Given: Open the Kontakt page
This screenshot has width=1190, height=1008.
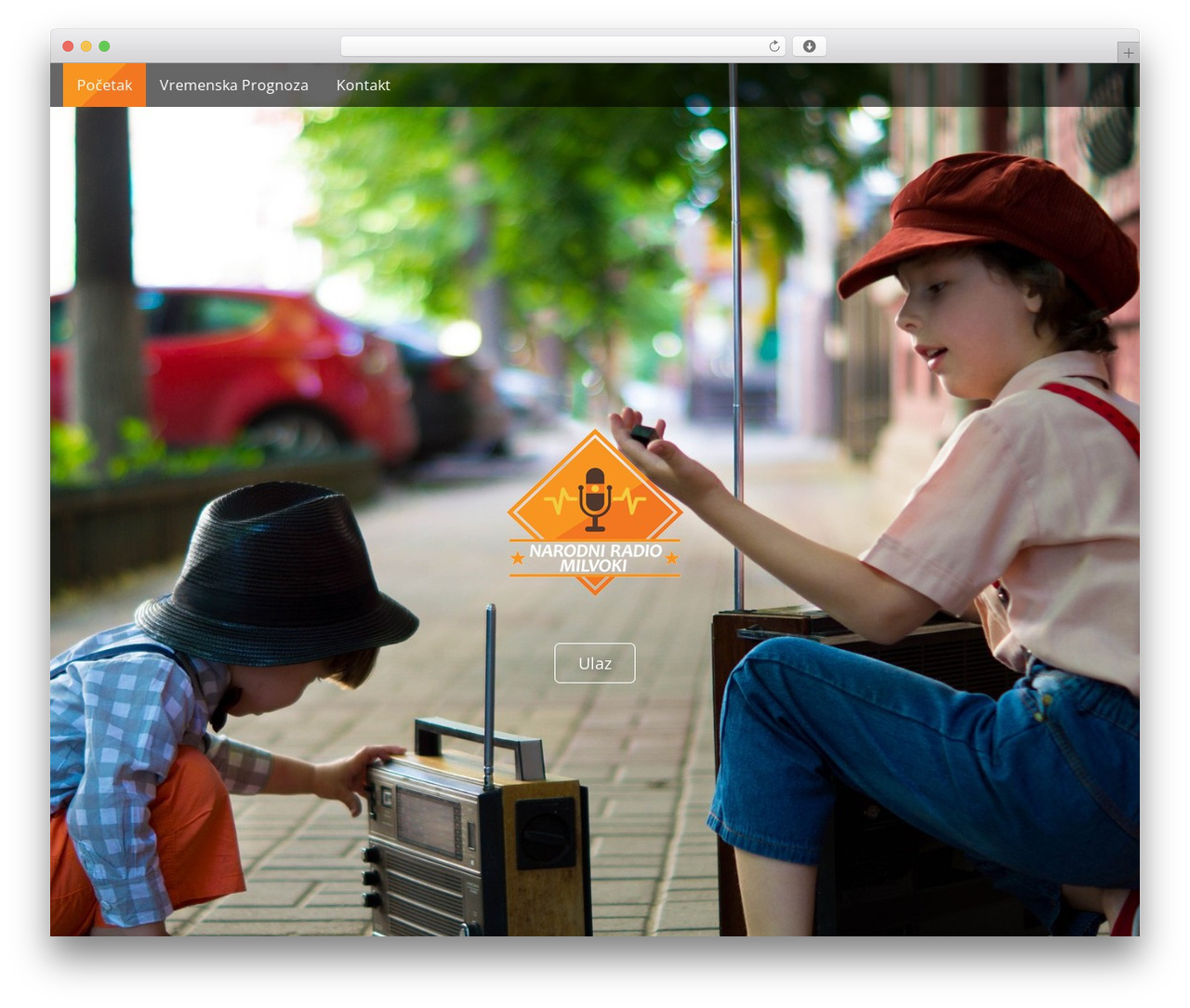Looking at the screenshot, I should coord(363,85).
